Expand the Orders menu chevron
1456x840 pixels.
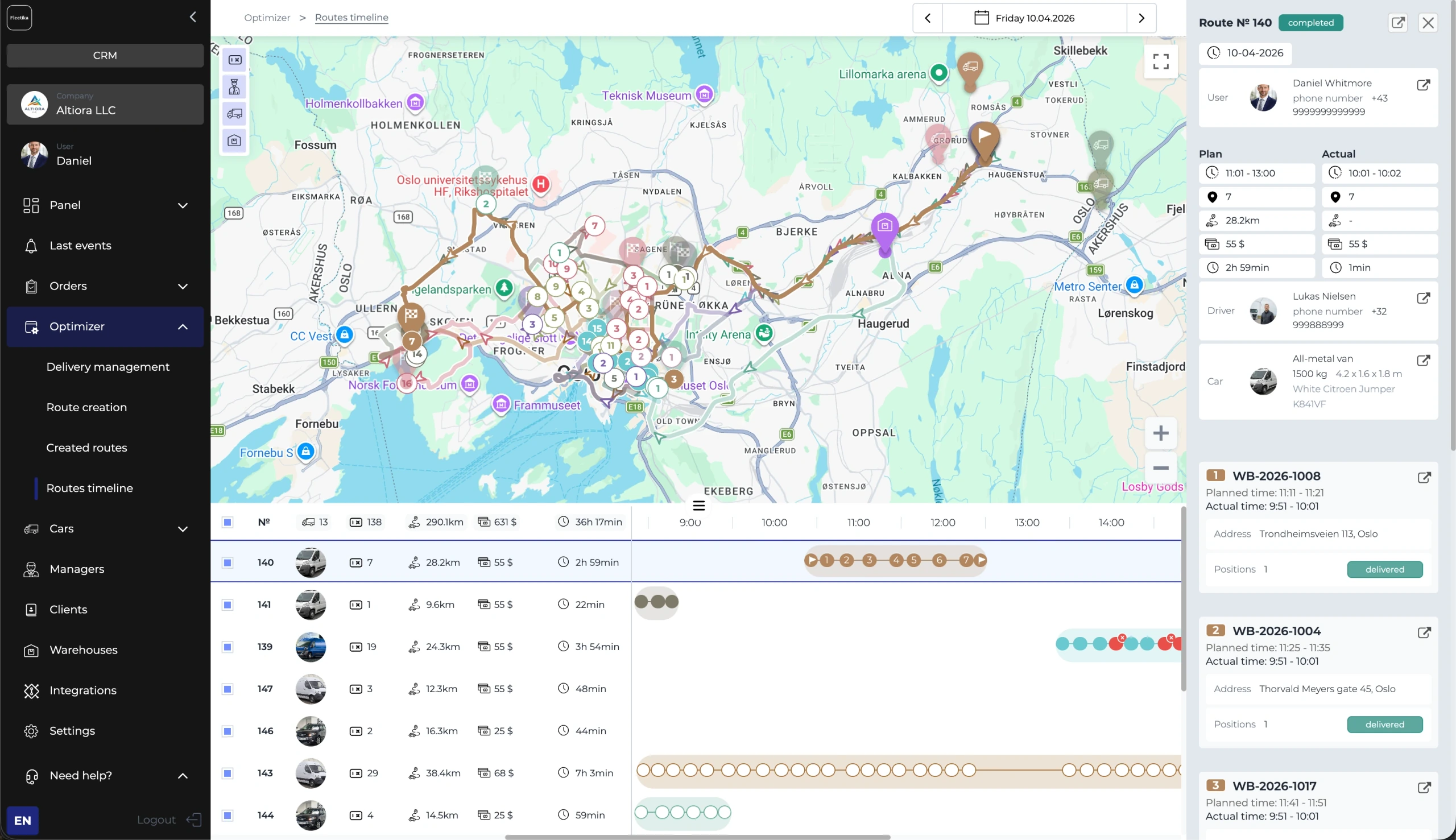[183, 286]
